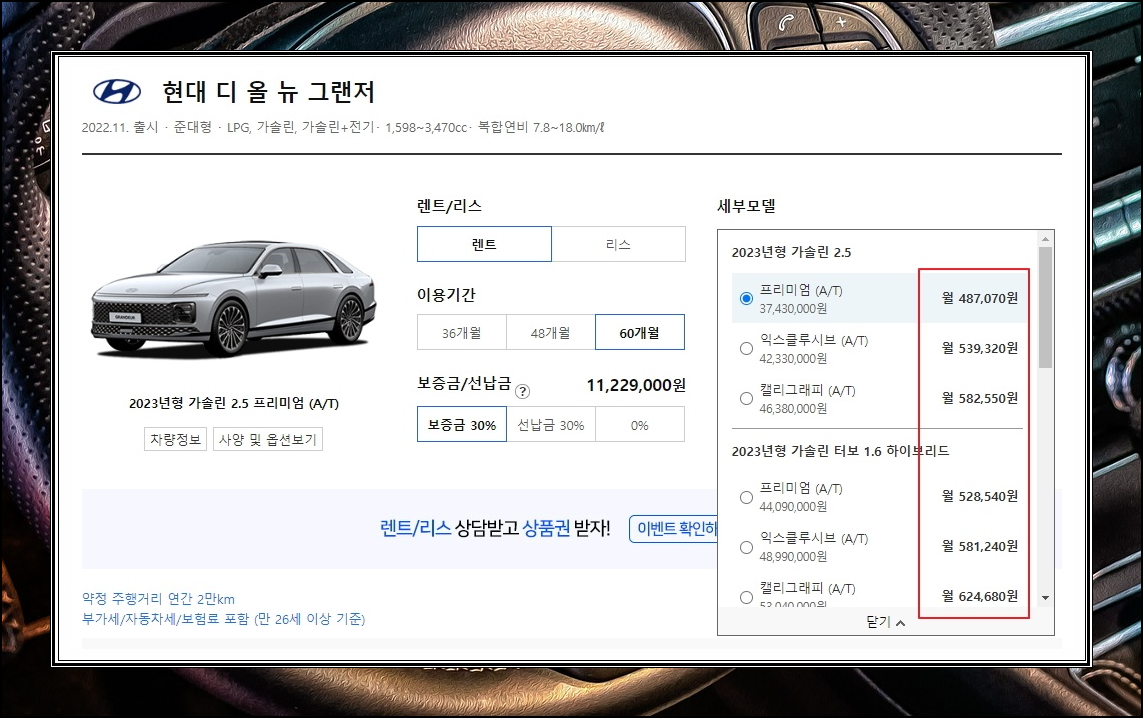Select hybrid 프리미엄 (A/T) 44,090,000원 radio button
This screenshot has width=1143, height=718.
pyautogui.click(x=746, y=497)
